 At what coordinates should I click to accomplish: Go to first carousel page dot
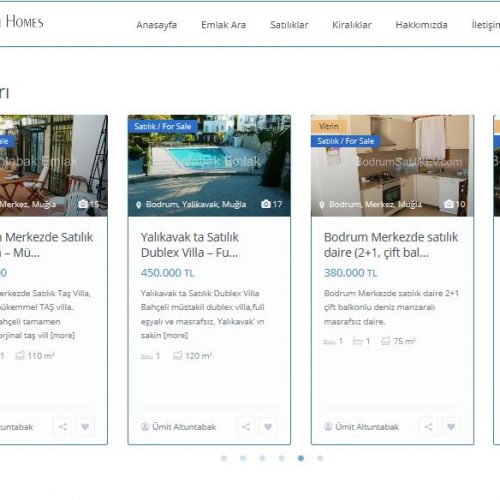pos(224,458)
